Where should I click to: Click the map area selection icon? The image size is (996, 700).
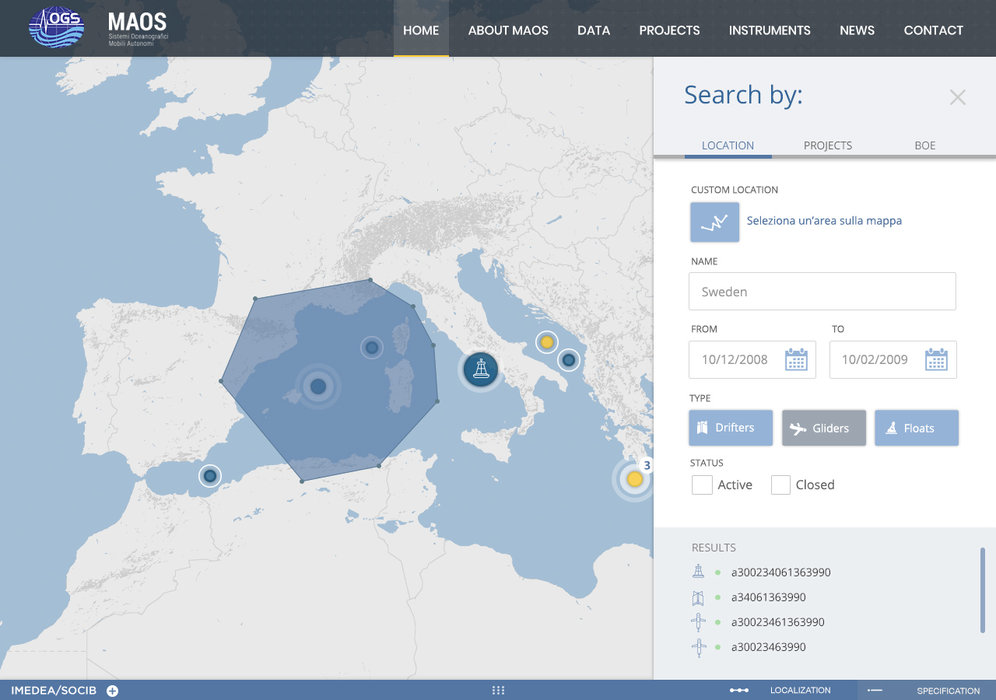[x=714, y=222]
